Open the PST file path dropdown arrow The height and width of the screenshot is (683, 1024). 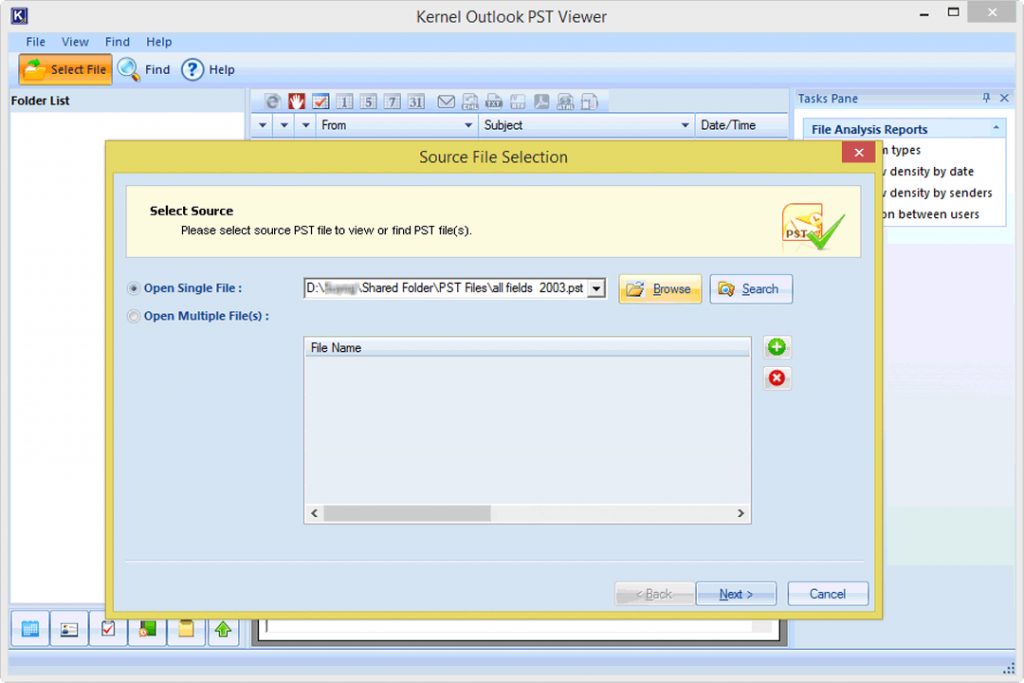coord(596,288)
